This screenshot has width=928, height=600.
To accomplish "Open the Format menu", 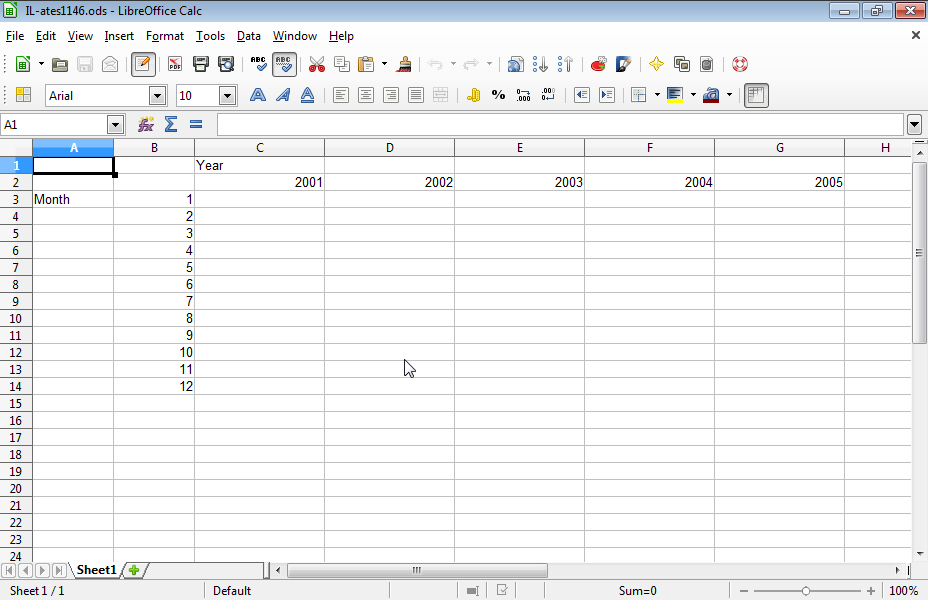I will pyautogui.click(x=165, y=36).
